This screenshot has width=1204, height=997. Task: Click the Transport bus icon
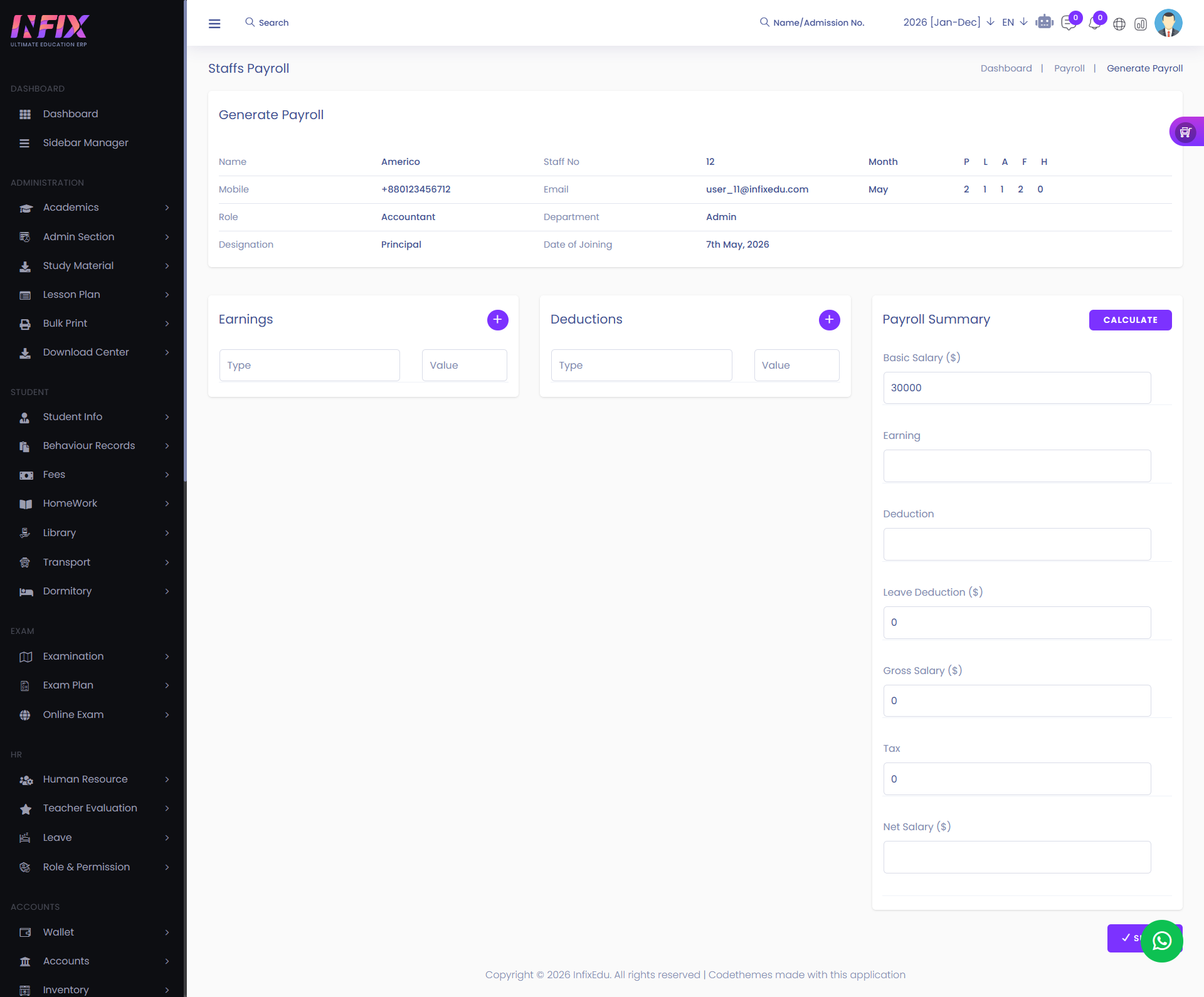click(25, 562)
